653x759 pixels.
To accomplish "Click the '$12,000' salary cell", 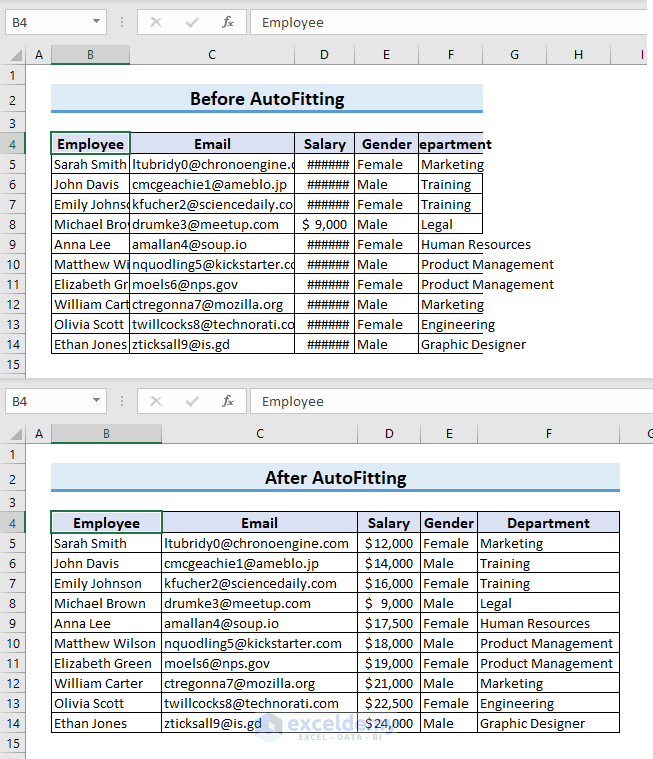I will 389,544.
